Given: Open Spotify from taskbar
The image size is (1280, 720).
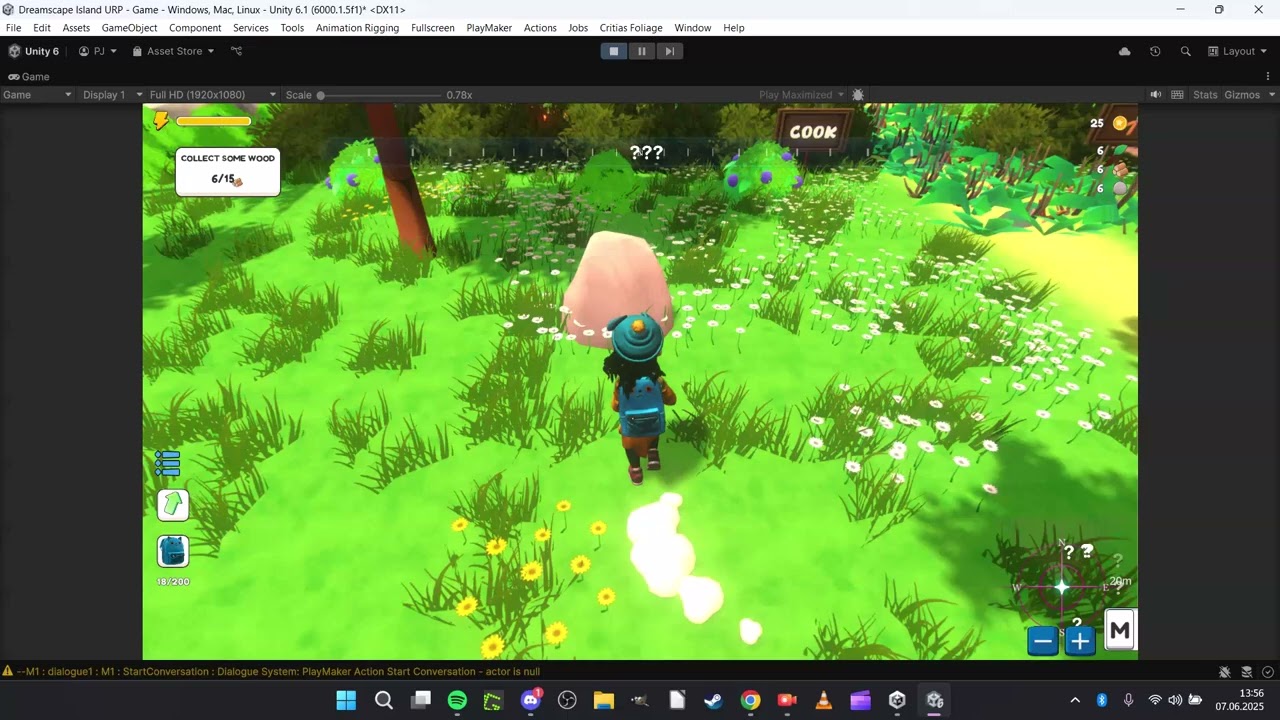Looking at the screenshot, I should (457, 700).
